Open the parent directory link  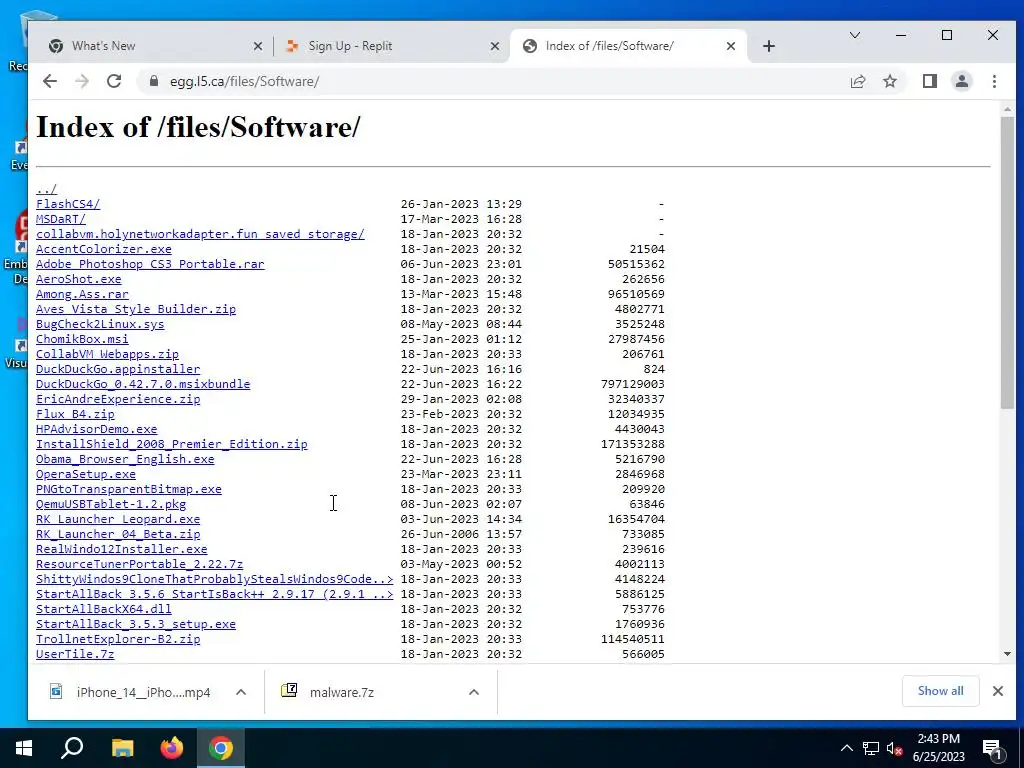[x=46, y=189]
